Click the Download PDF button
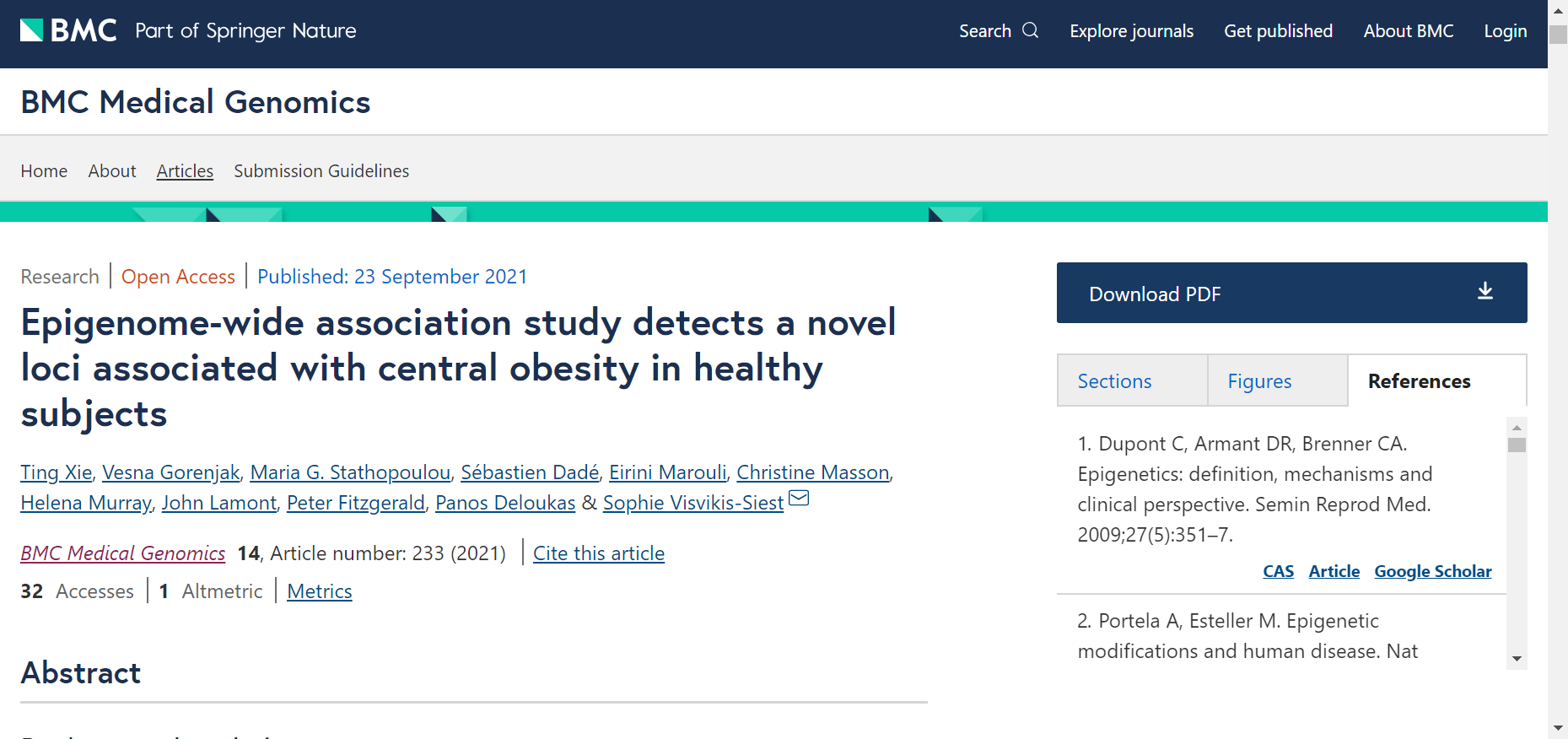This screenshot has width=1568, height=739. pyautogui.click(x=1291, y=293)
